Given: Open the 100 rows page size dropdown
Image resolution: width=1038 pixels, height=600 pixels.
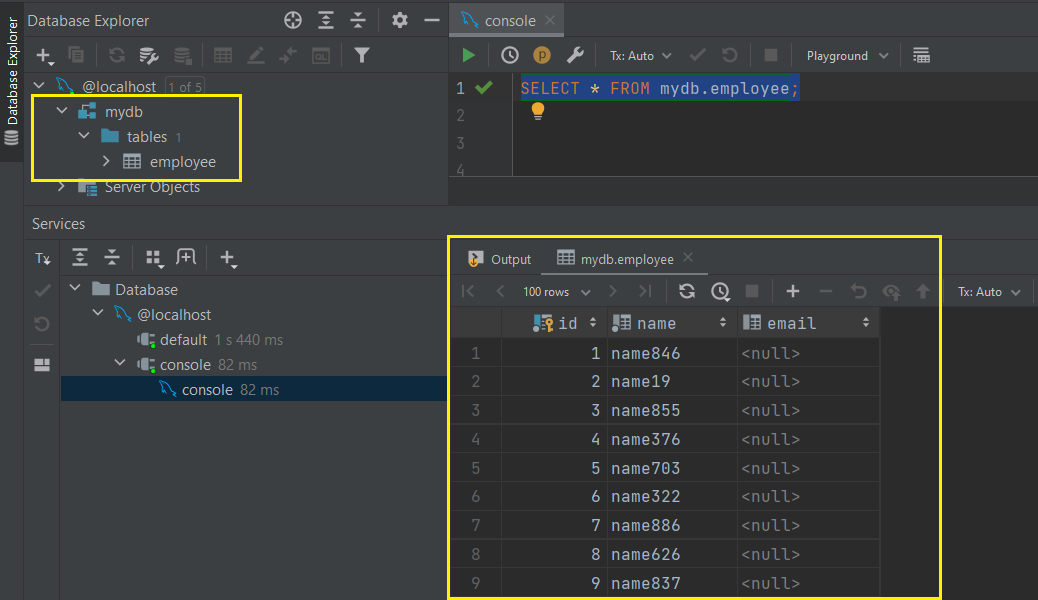Looking at the screenshot, I should (x=556, y=292).
